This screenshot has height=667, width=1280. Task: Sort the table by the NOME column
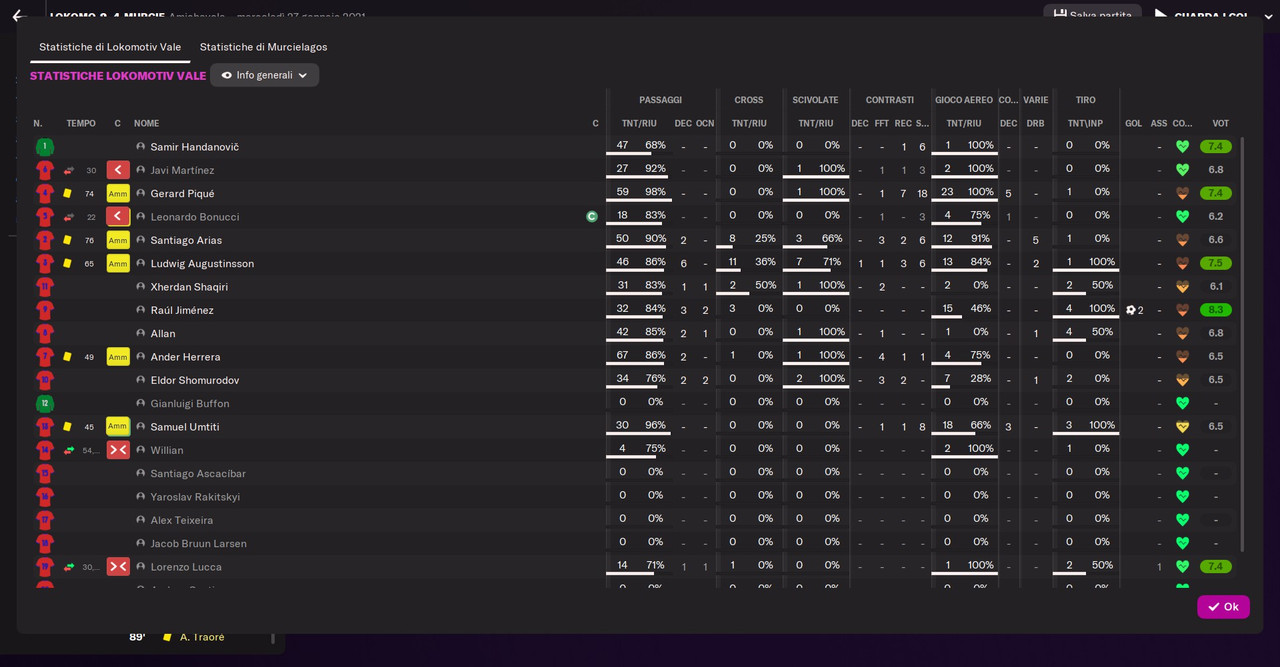[147, 123]
